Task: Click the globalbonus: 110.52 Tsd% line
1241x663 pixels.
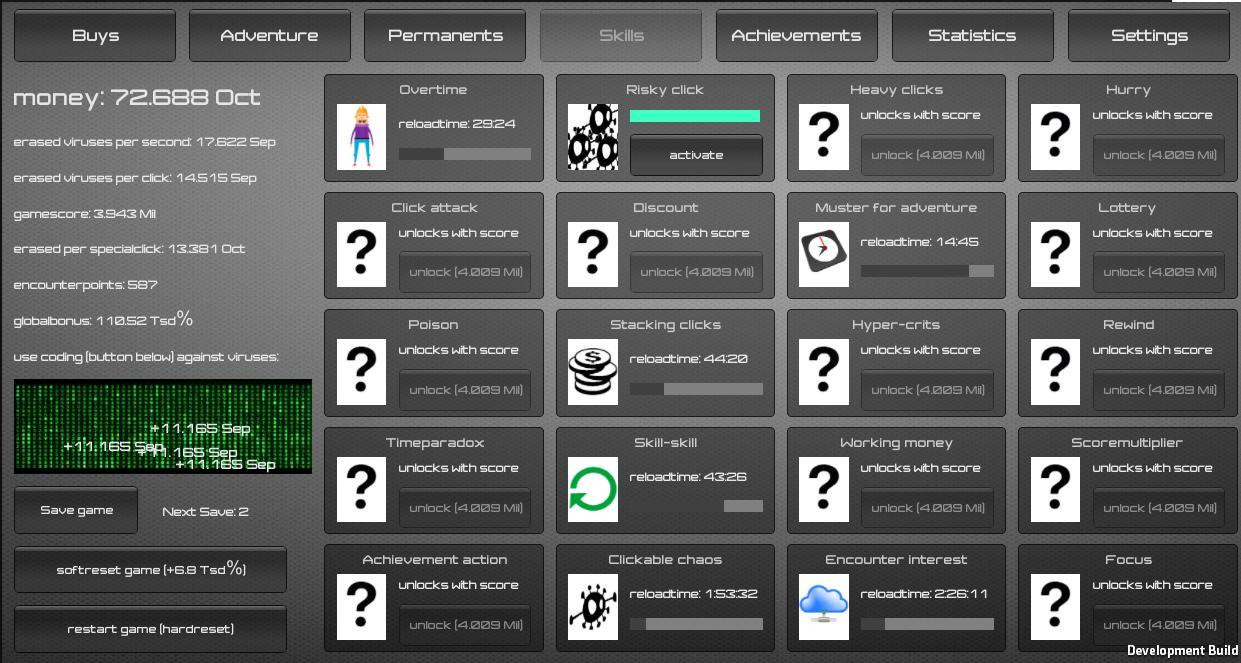Action: (103, 320)
